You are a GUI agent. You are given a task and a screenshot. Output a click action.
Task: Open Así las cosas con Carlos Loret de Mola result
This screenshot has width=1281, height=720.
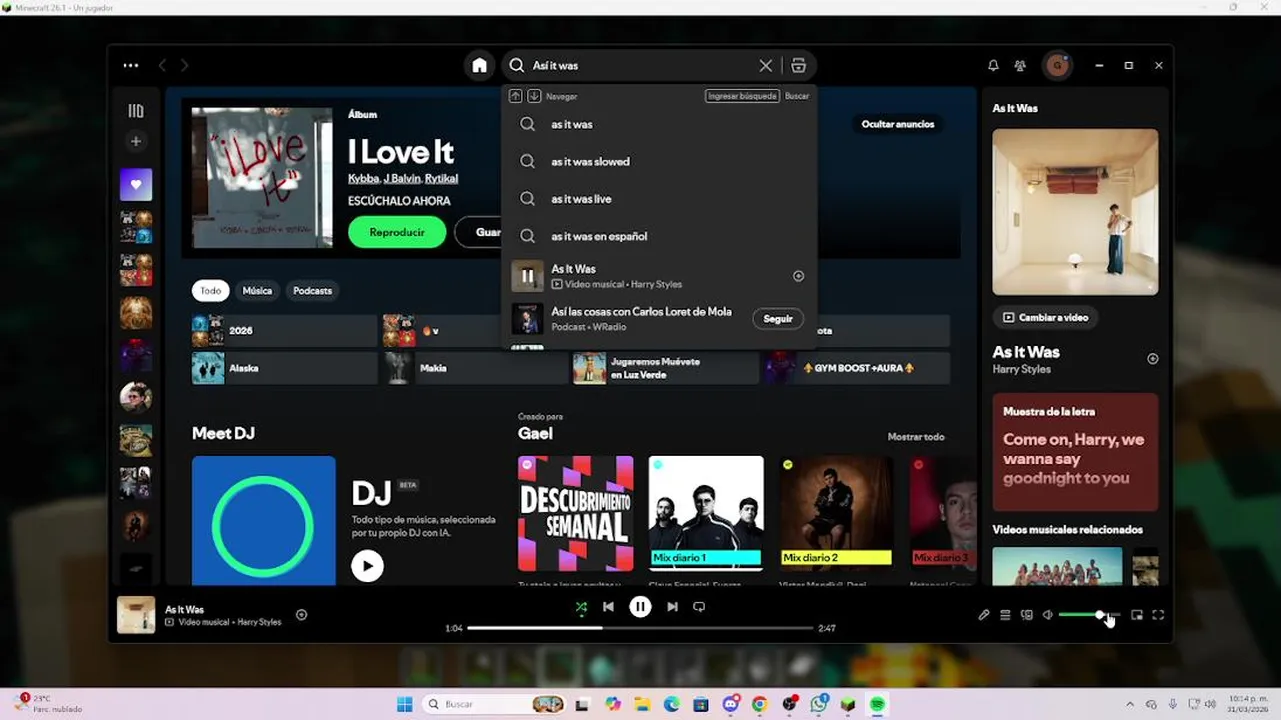(641, 312)
